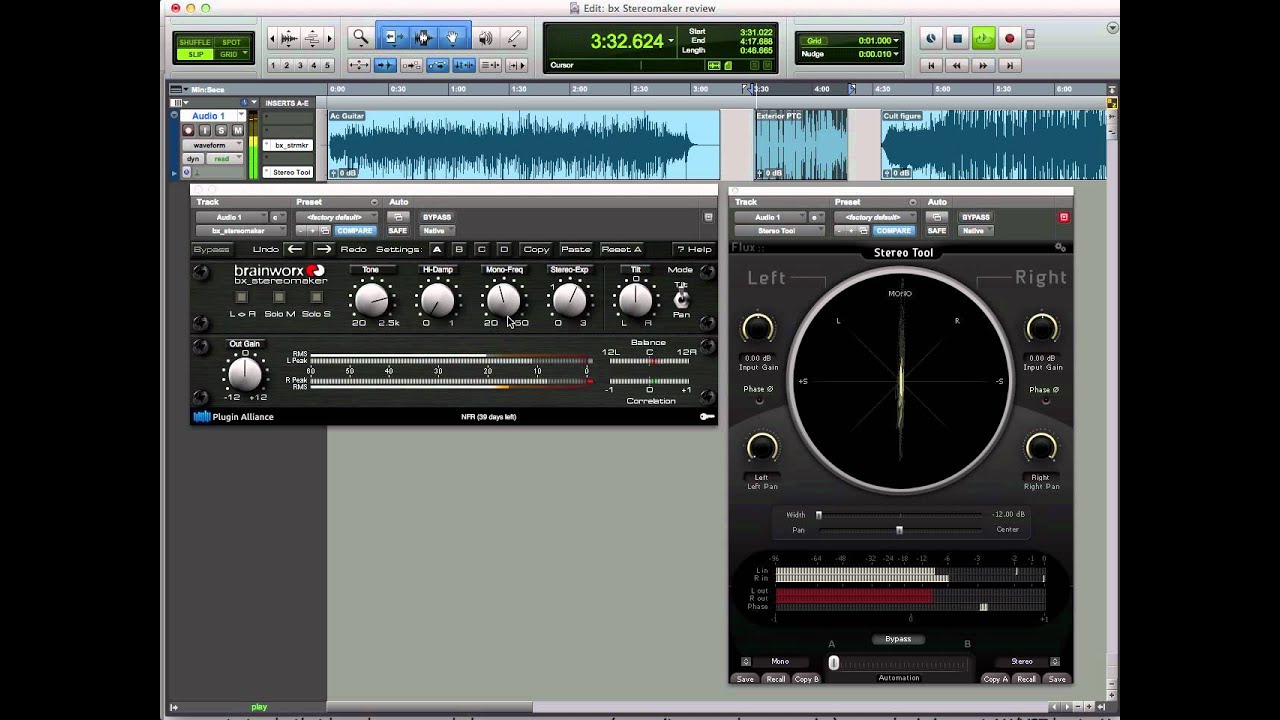Toggle Solo M in bx_stereomaker
This screenshot has width=1280, height=720.
point(279,297)
